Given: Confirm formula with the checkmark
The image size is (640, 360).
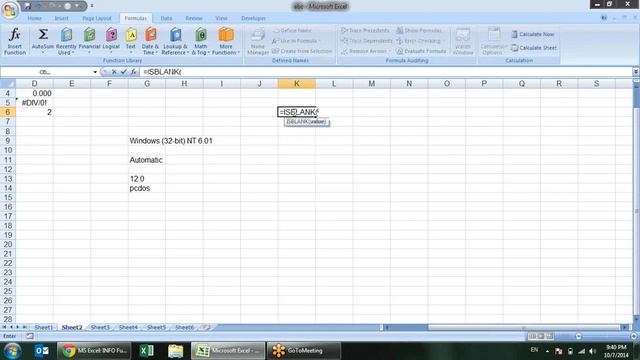Looking at the screenshot, I should coord(124,72).
